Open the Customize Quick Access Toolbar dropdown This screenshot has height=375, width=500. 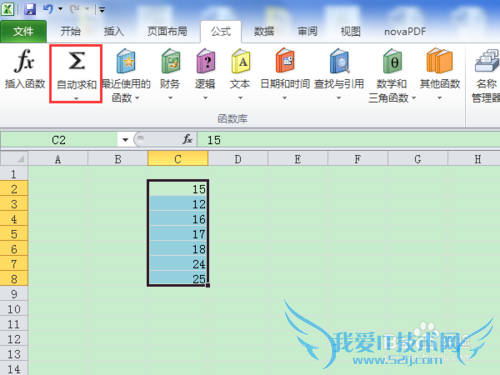[102, 10]
